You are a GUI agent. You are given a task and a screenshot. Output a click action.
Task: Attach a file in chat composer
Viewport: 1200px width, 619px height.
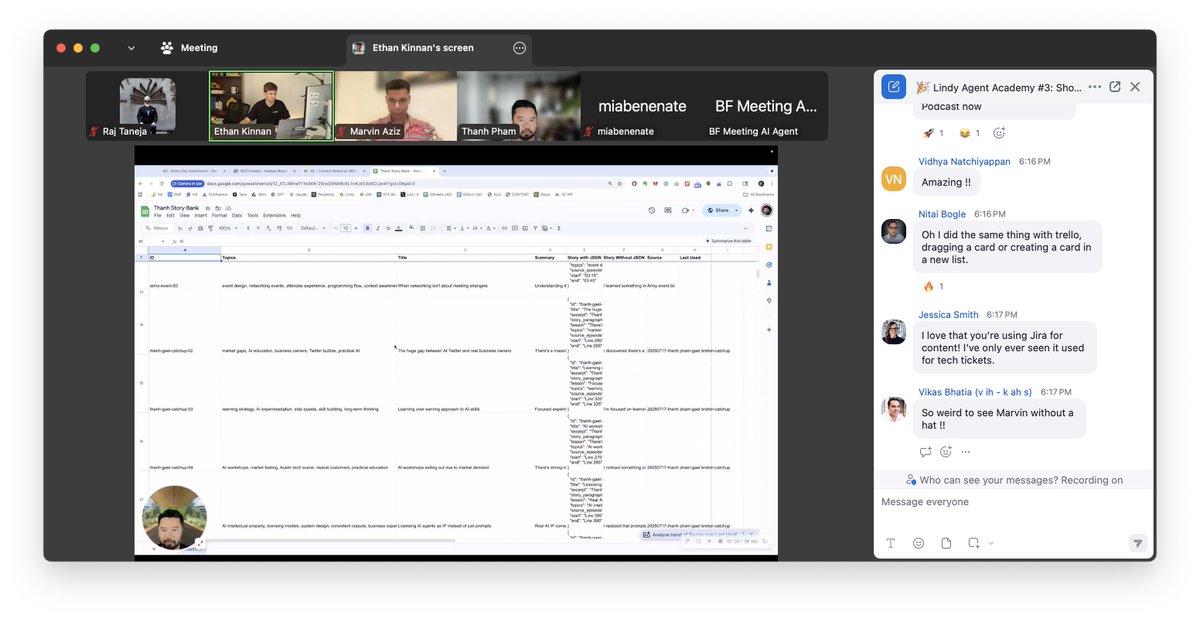[x=946, y=543]
